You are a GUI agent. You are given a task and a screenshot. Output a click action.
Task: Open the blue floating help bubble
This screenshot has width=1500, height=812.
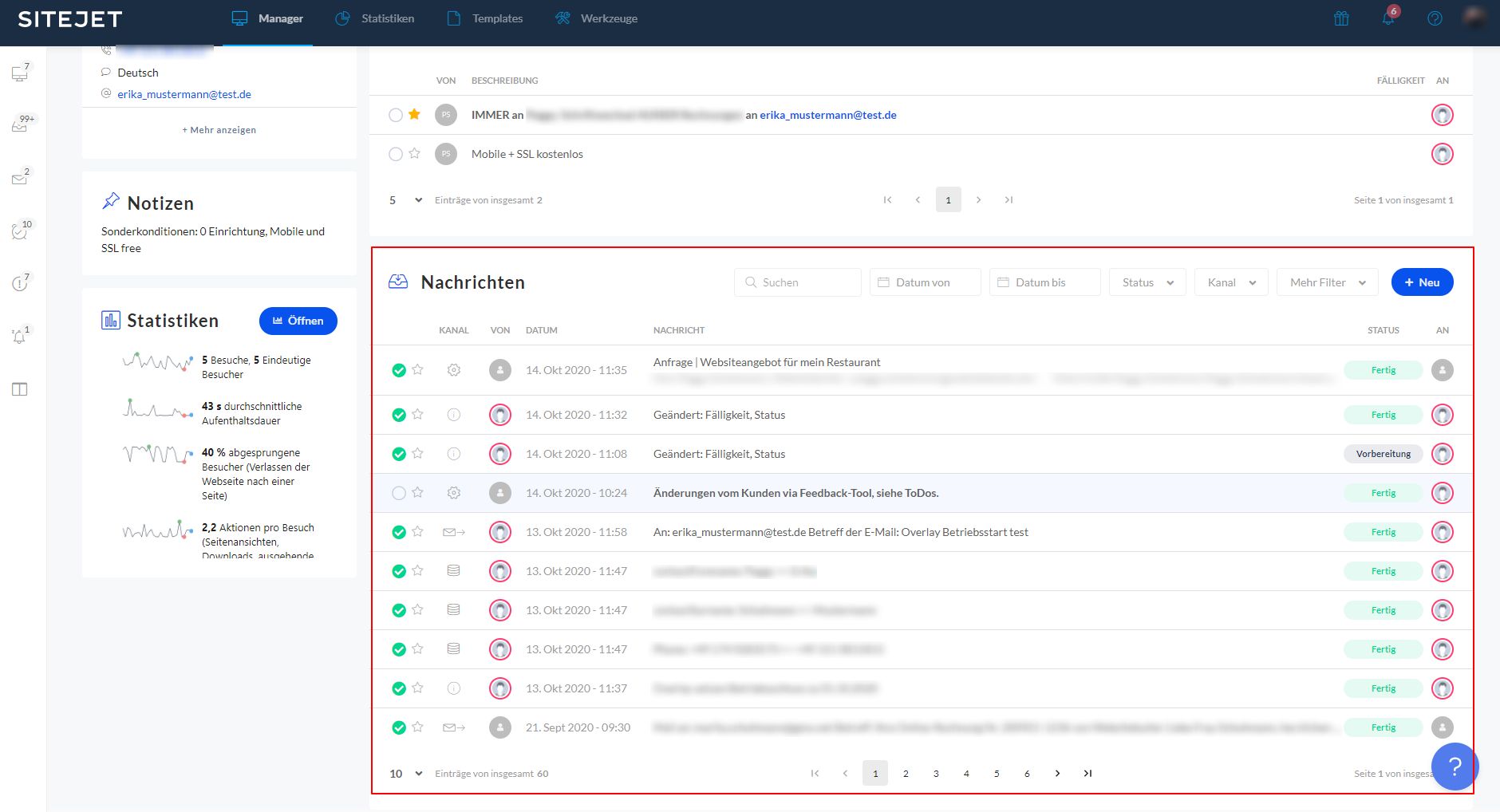pyautogui.click(x=1455, y=767)
